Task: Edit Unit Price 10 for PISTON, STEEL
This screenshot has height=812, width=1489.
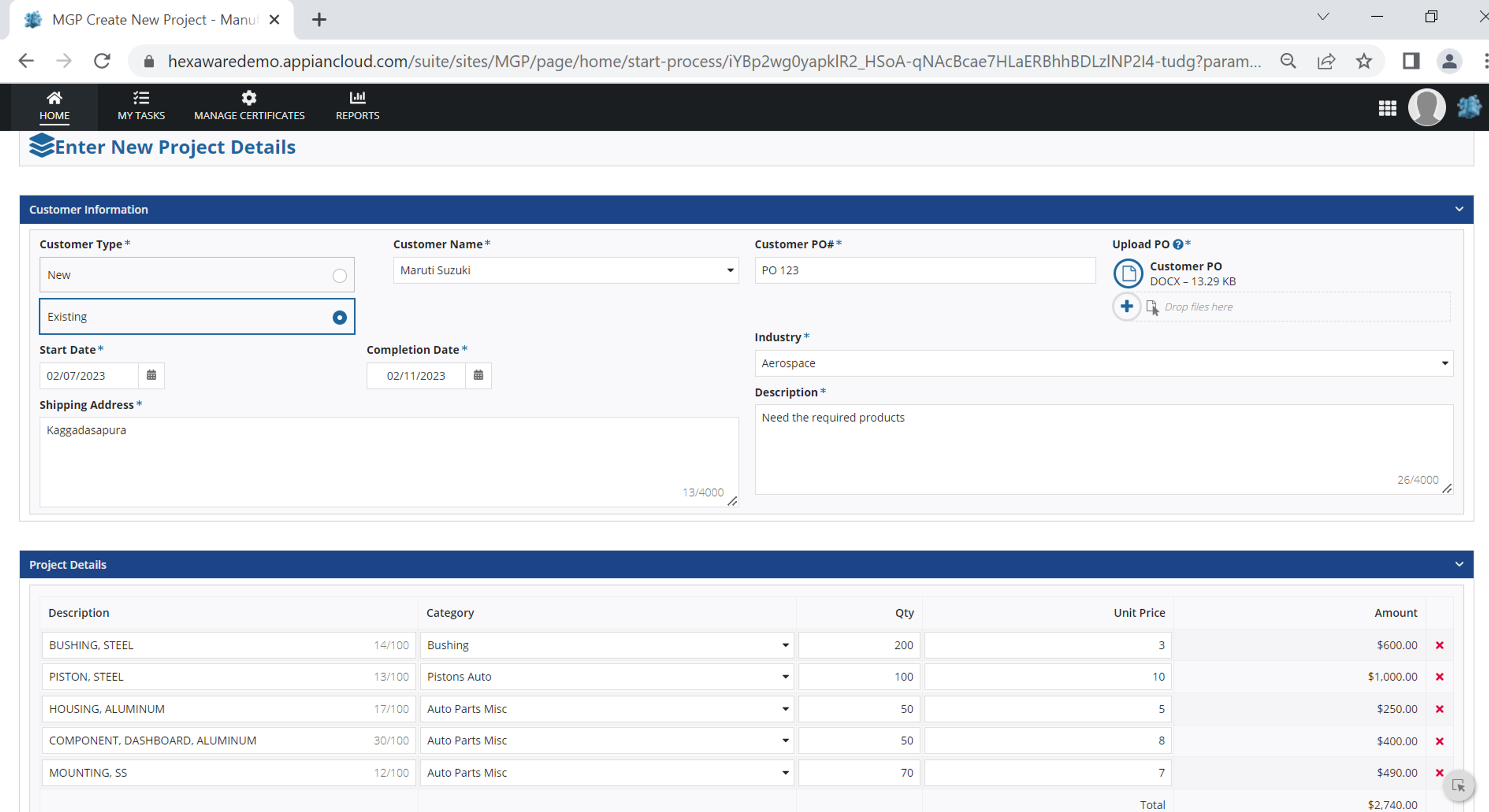Action: coord(1047,677)
